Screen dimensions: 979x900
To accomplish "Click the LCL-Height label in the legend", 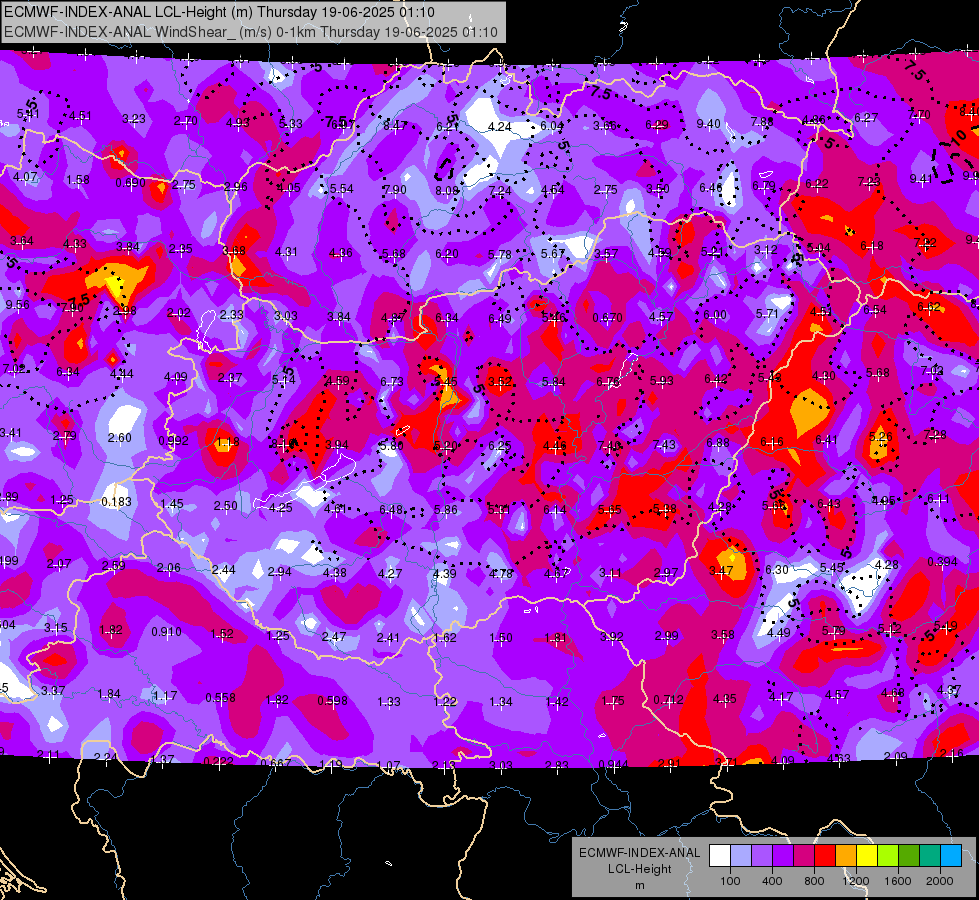I will pyautogui.click(x=640, y=869).
